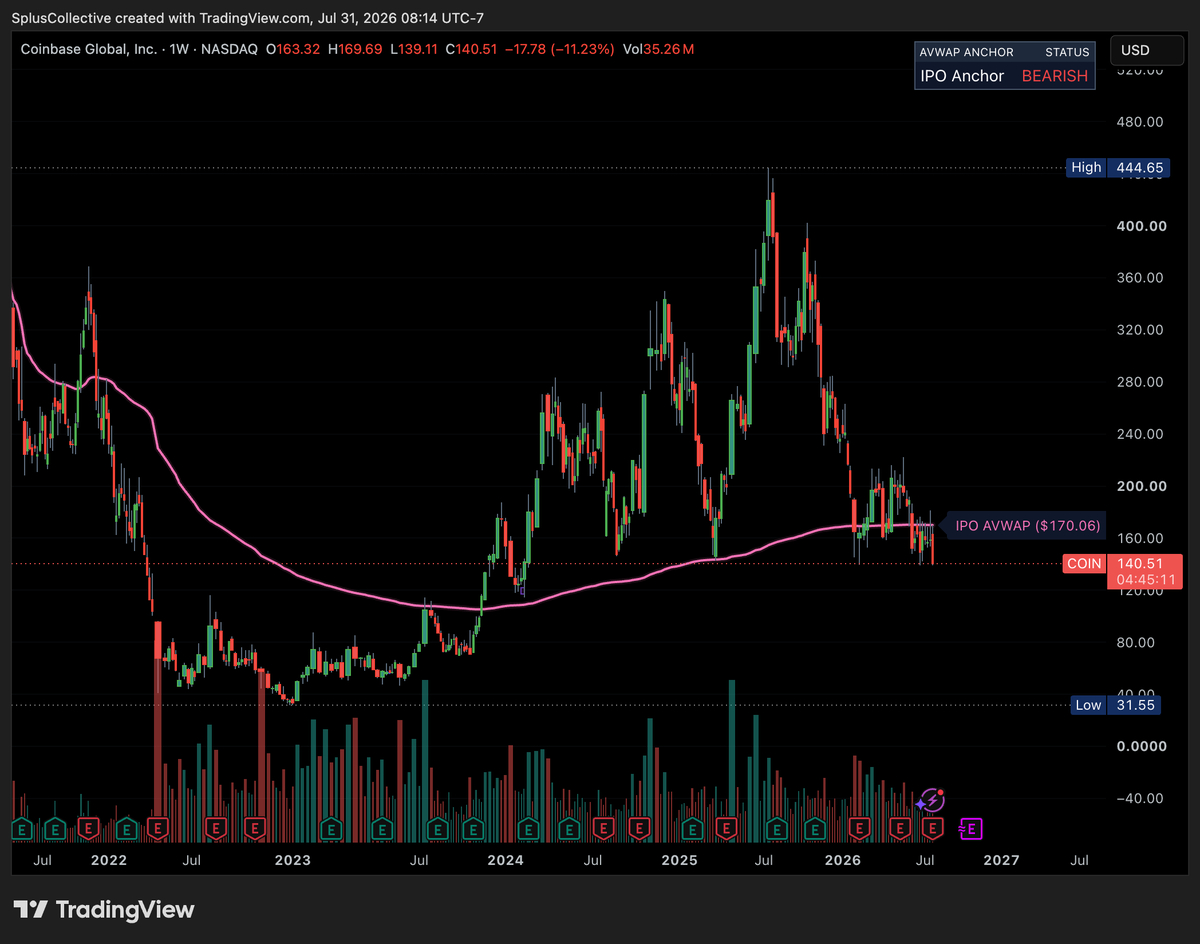
Task: Click the open value O163.32 in the legend
Action: point(292,49)
